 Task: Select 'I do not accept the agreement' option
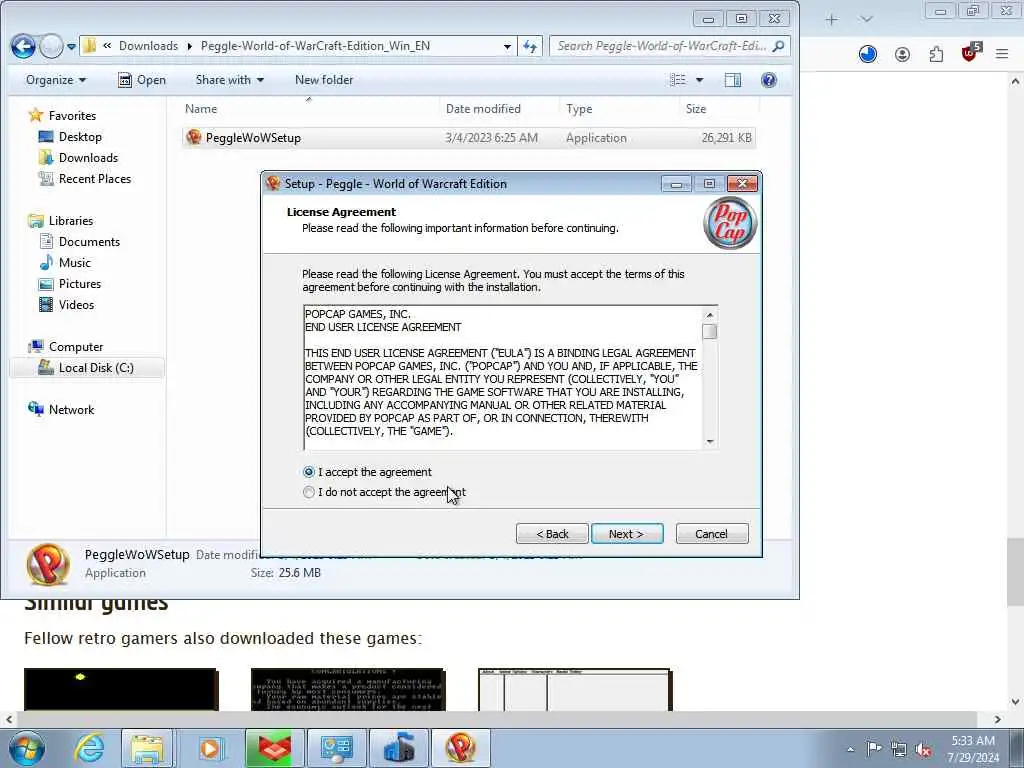(x=309, y=492)
